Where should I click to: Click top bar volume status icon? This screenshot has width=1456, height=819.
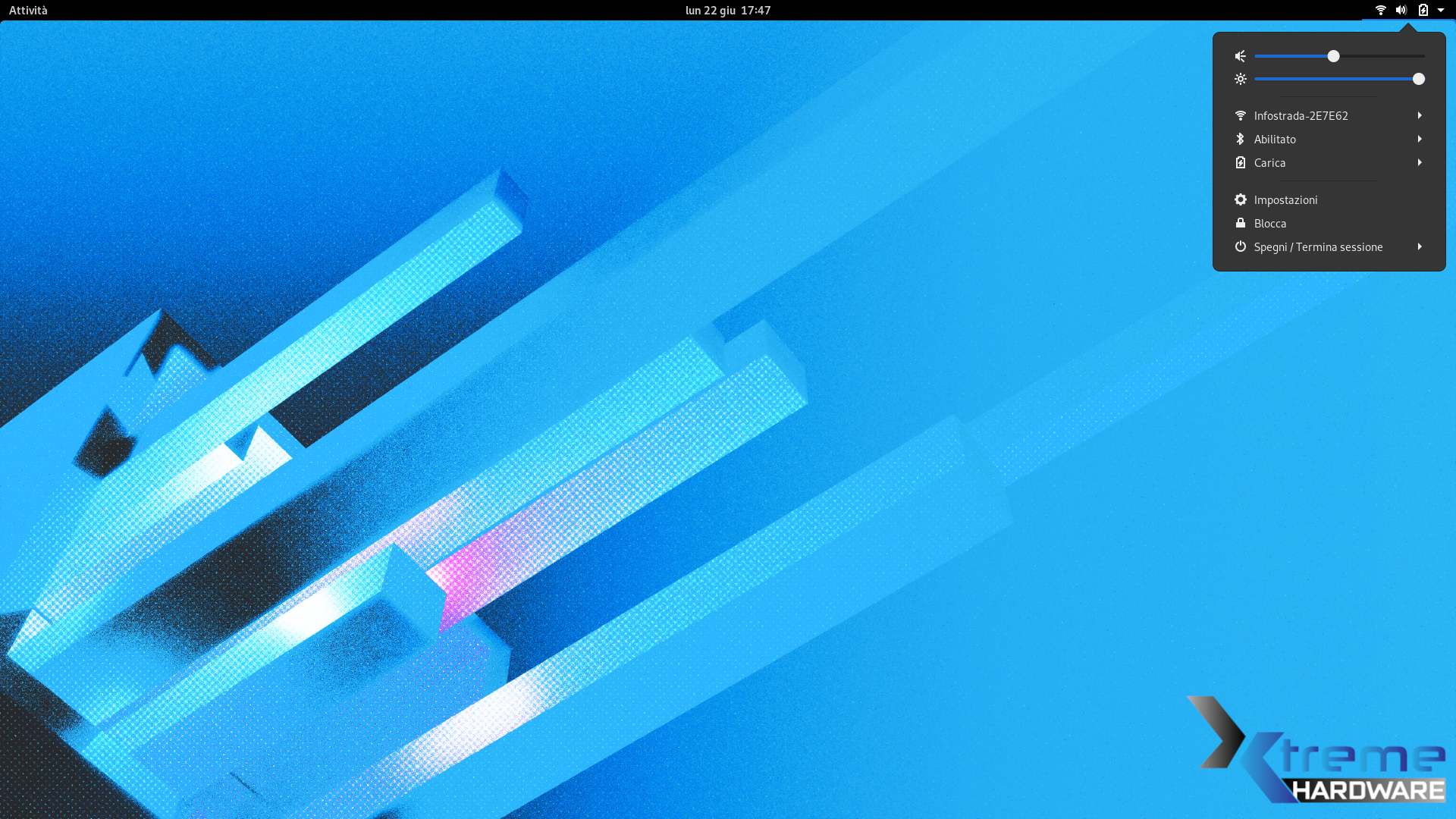tap(1401, 10)
